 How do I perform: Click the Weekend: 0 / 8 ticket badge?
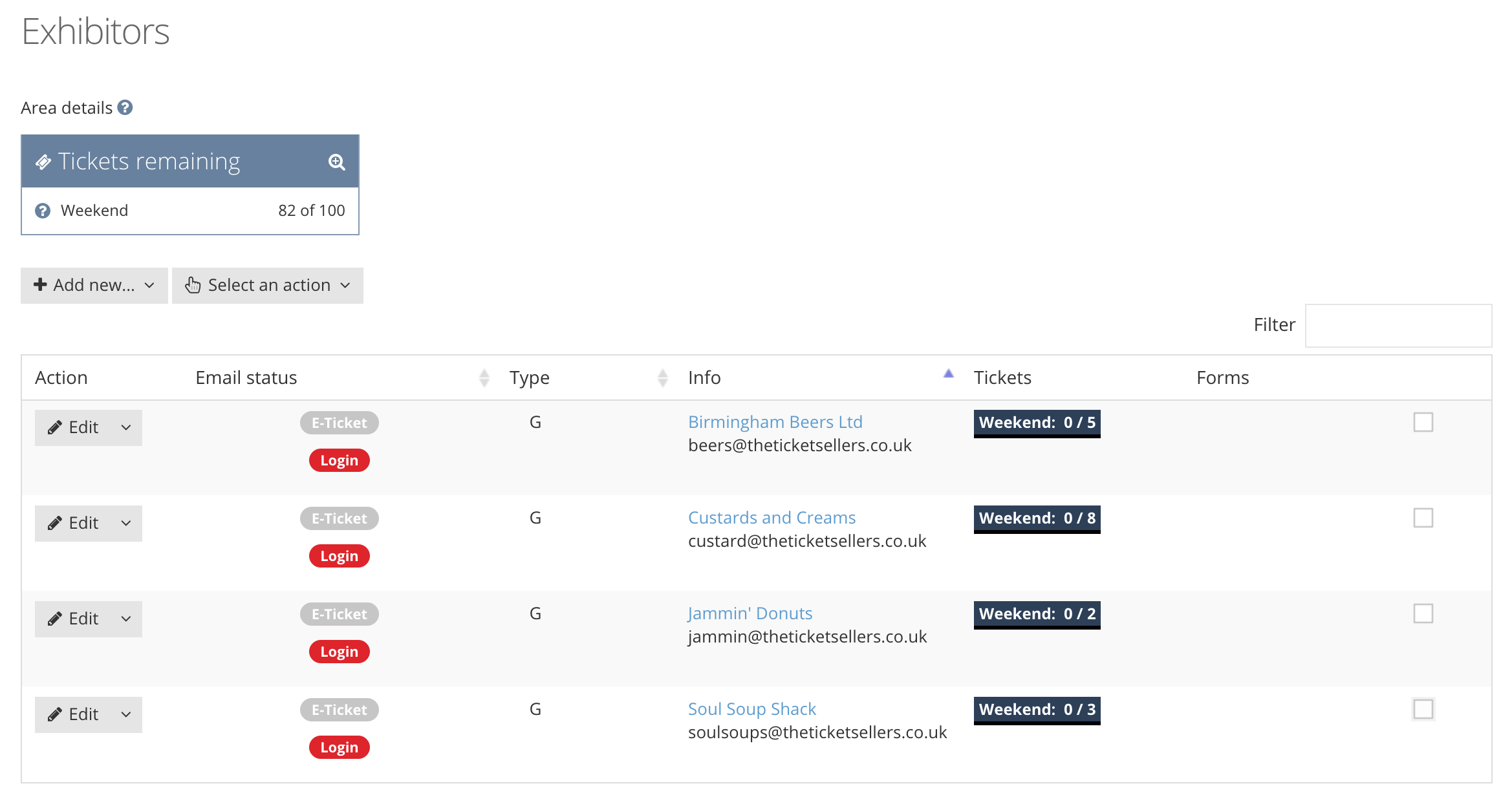click(1037, 519)
